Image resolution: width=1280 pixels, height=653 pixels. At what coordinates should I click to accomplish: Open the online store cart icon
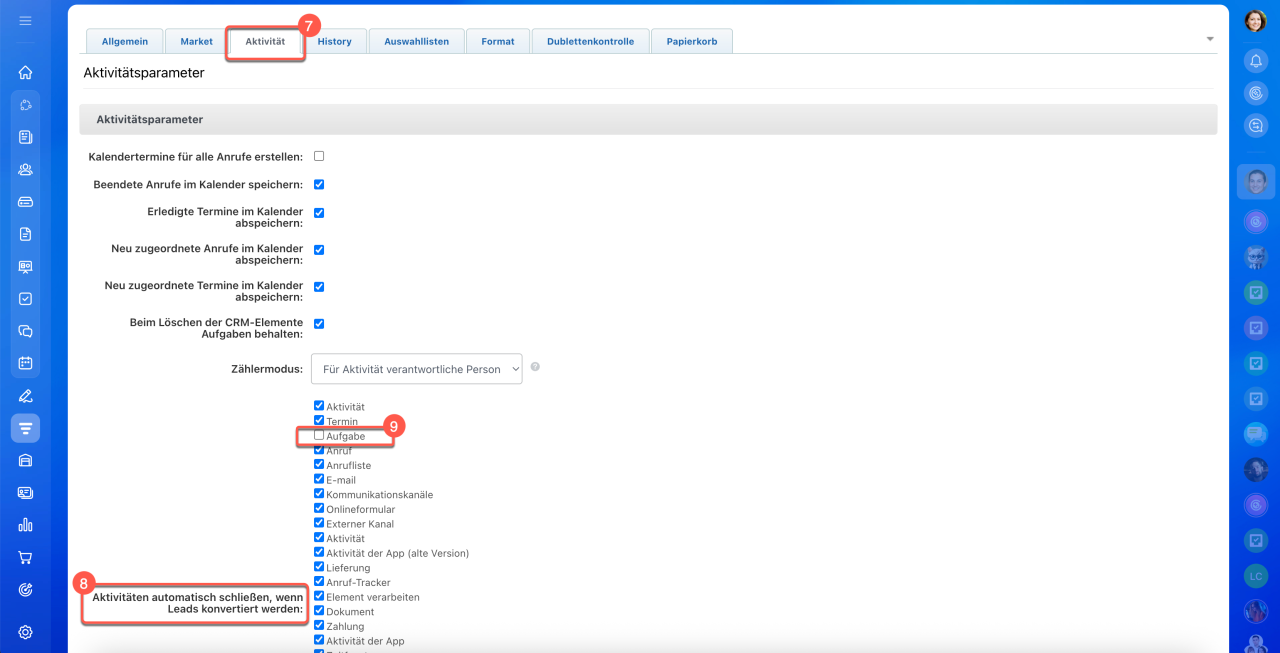25,557
